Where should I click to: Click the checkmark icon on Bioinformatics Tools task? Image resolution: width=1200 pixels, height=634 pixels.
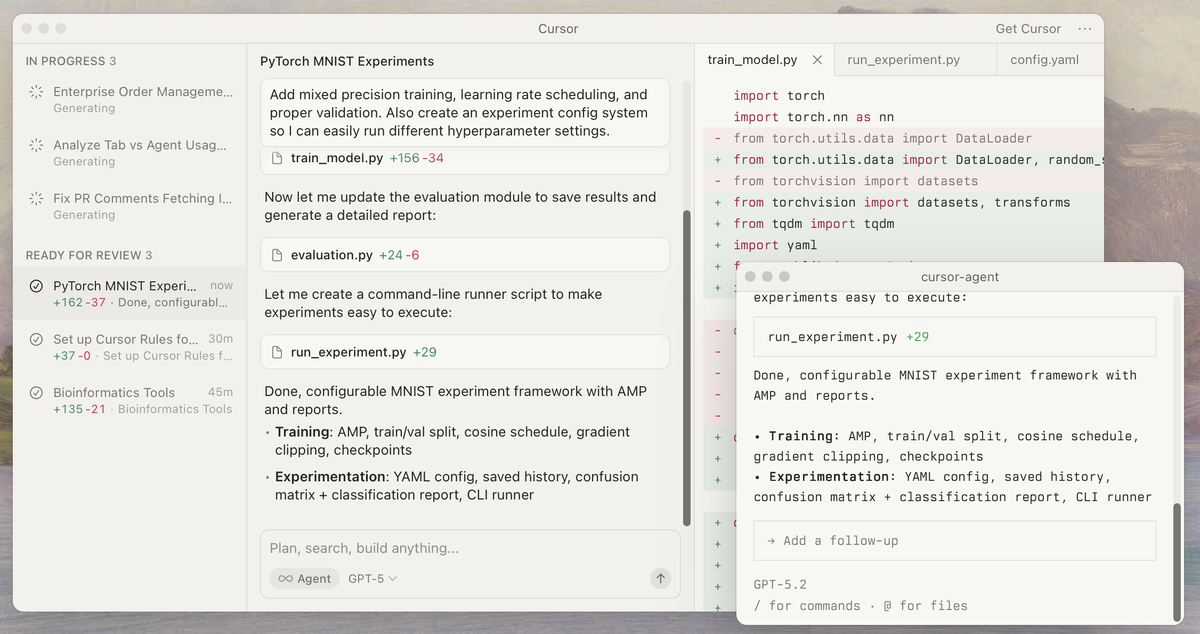tap(36, 393)
